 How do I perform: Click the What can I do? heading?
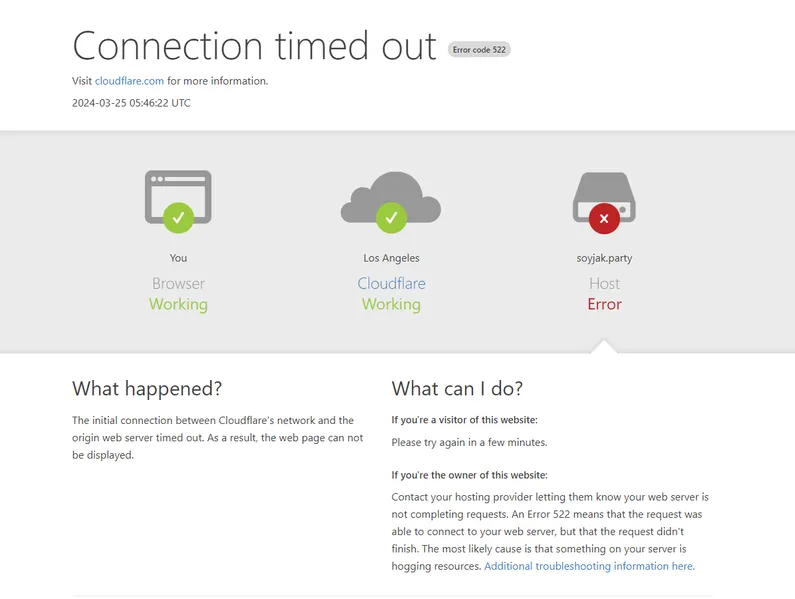click(457, 389)
